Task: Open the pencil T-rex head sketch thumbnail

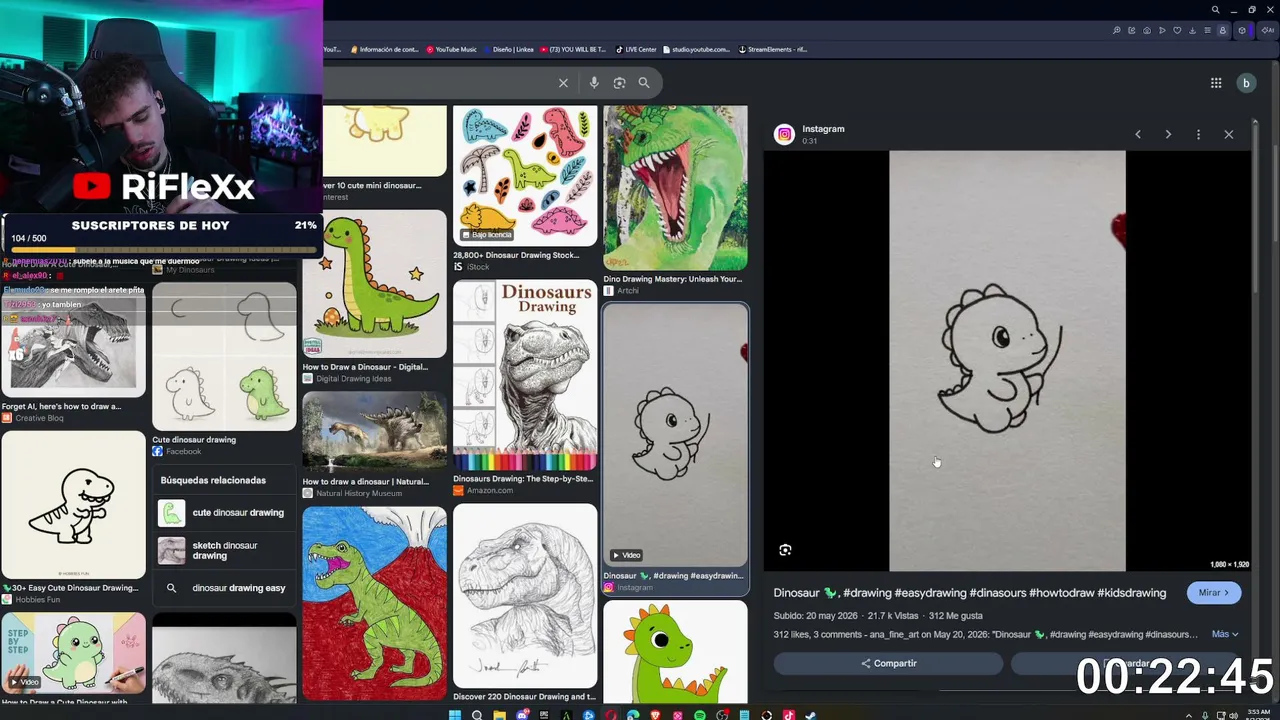Action: pyautogui.click(x=525, y=595)
